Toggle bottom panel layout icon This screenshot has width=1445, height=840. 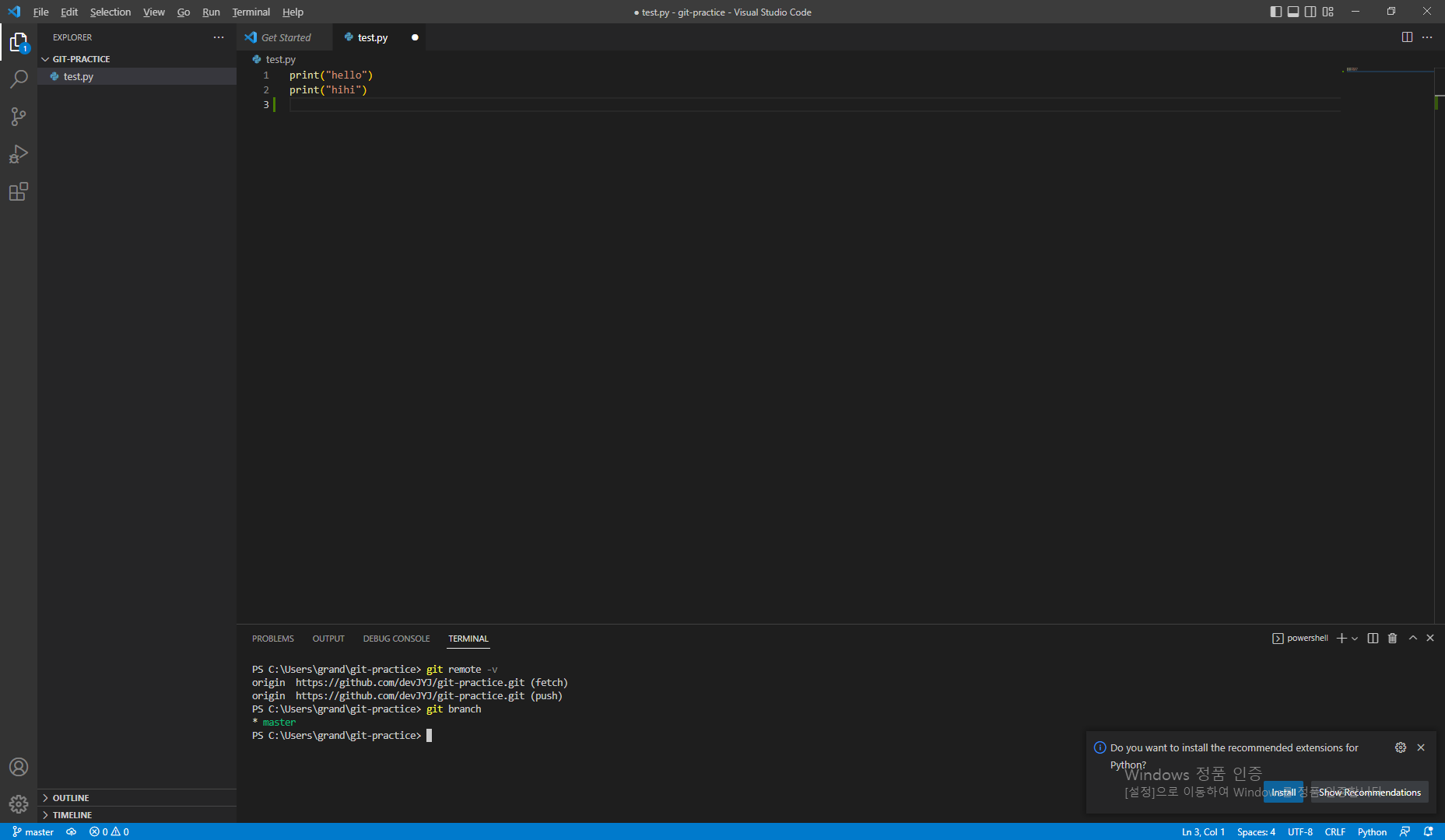pos(1293,12)
